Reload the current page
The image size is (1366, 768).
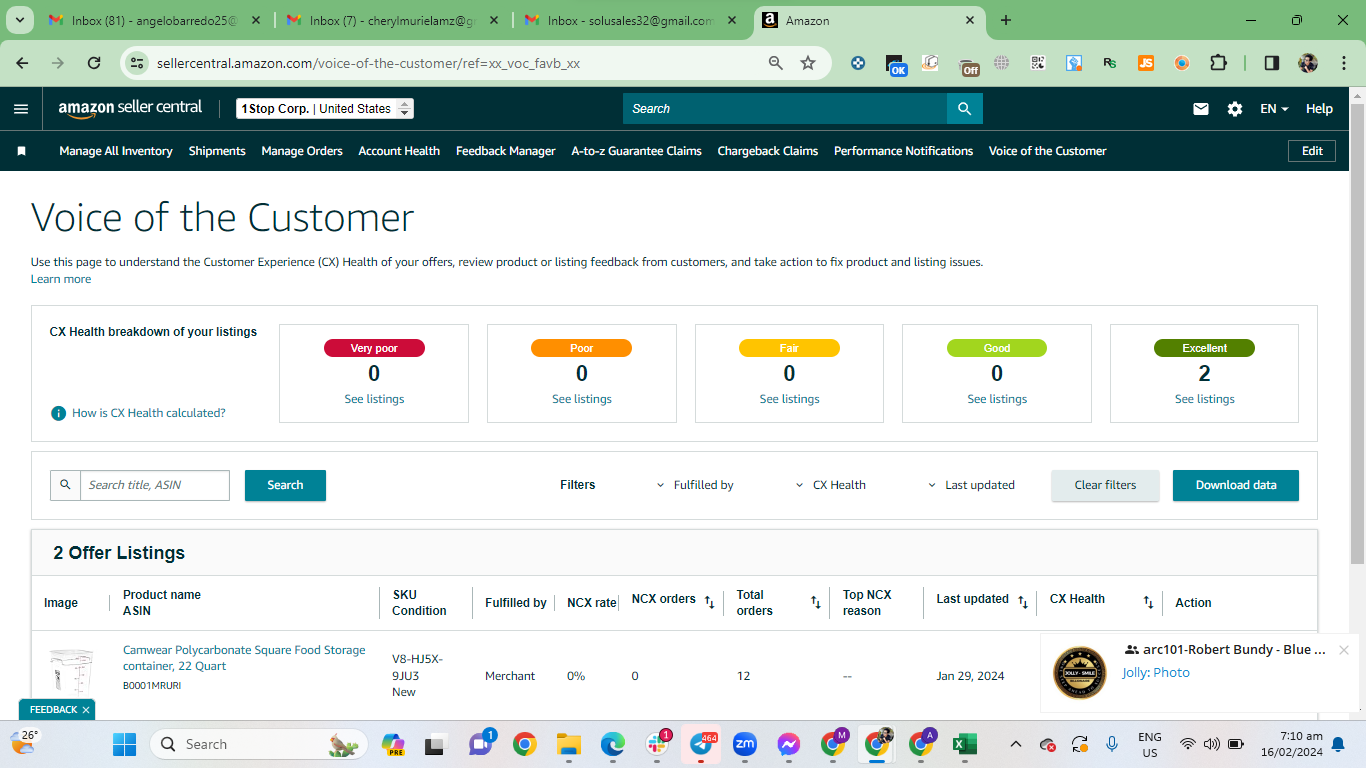94,63
